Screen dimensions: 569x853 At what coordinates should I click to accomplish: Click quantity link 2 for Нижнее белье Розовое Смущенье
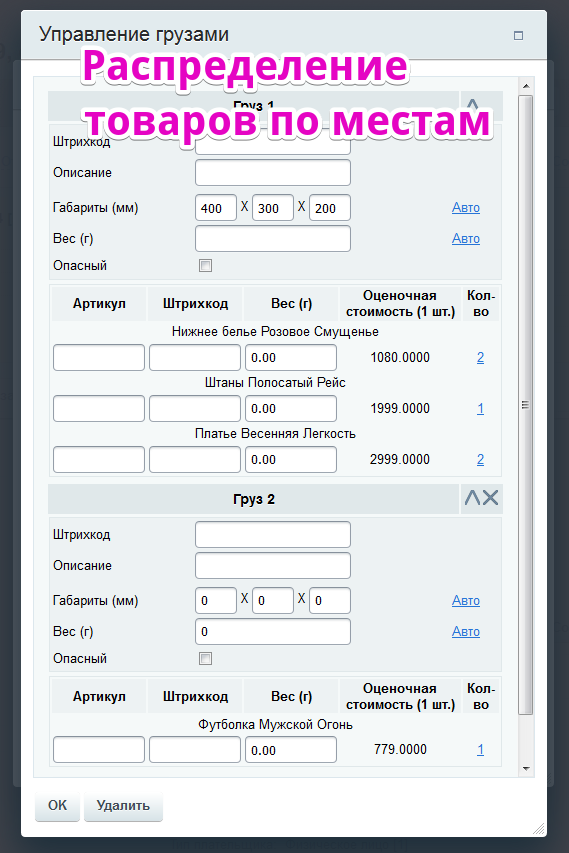pos(480,357)
